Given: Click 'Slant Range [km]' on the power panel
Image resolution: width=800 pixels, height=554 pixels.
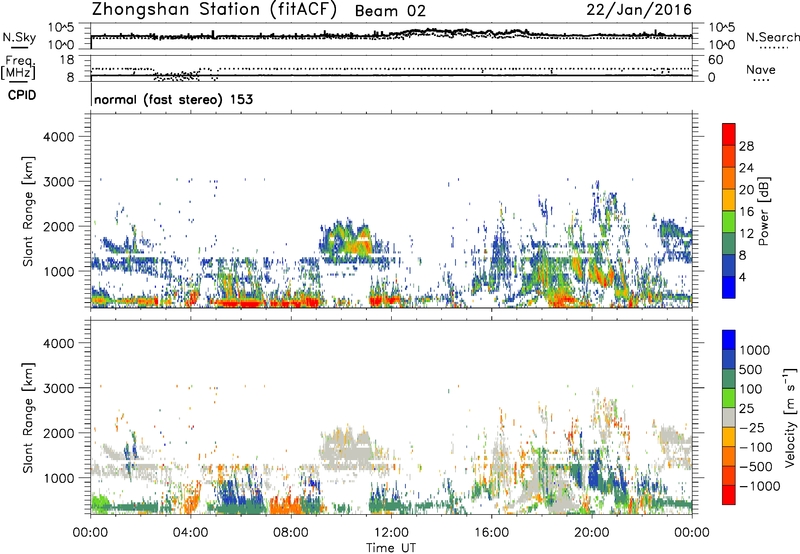Looking at the screenshot, I should (x=28, y=211).
